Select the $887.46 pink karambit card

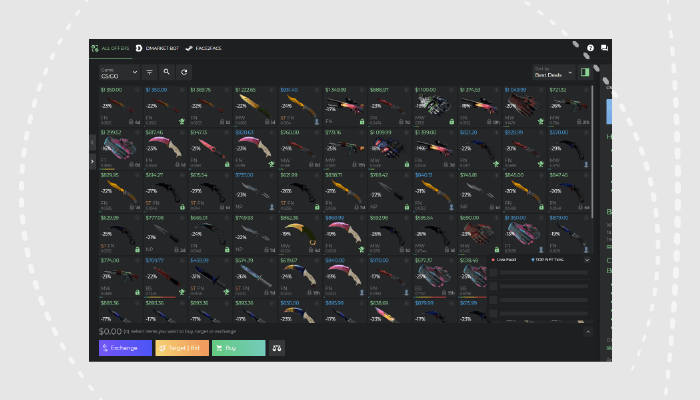165,149
